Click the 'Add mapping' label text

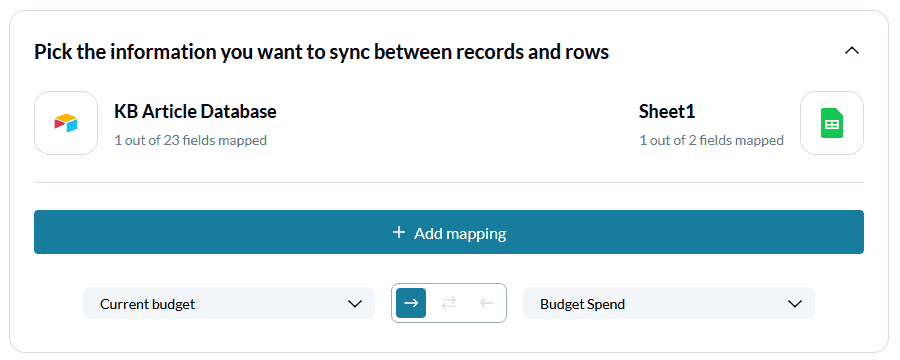click(x=460, y=233)
